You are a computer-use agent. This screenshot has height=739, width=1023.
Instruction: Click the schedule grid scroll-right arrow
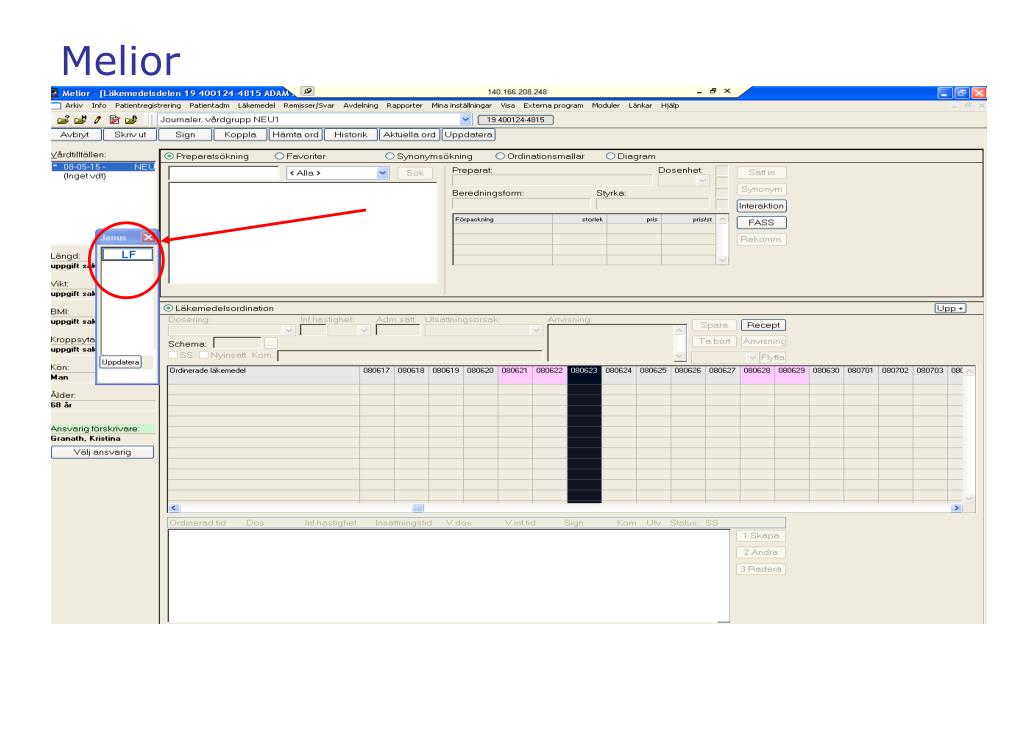pyautogui.click(x=956, y=508)
